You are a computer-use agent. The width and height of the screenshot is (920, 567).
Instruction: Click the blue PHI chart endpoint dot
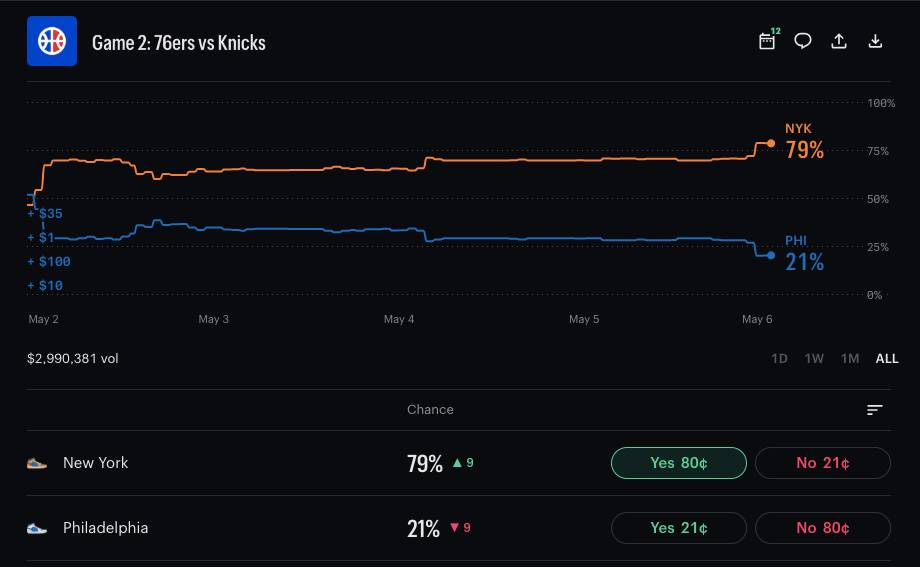[771, 255]
